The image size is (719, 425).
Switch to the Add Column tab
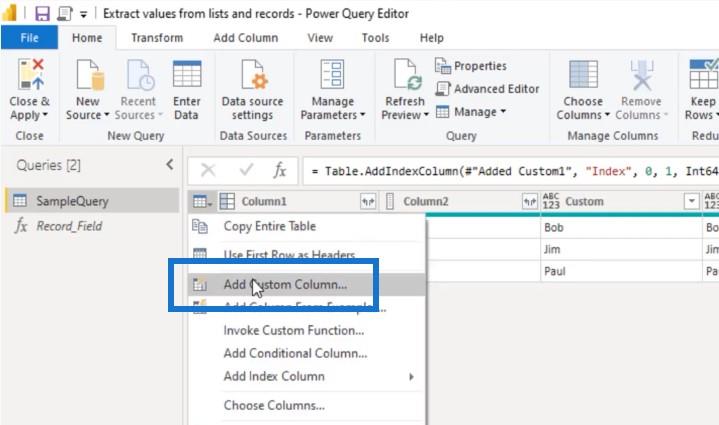(246, 38)
